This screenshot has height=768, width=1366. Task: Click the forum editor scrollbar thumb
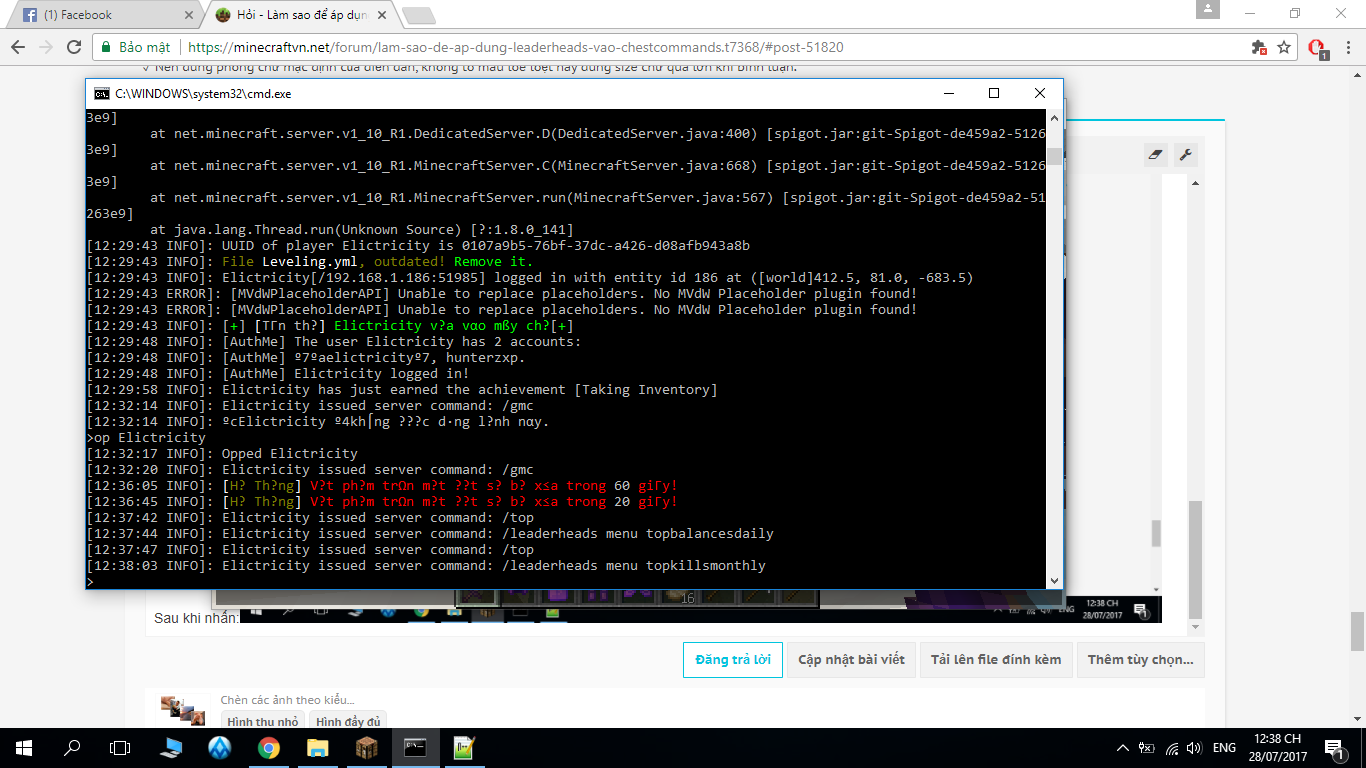pyautogui.click(x=1195, y=560)
